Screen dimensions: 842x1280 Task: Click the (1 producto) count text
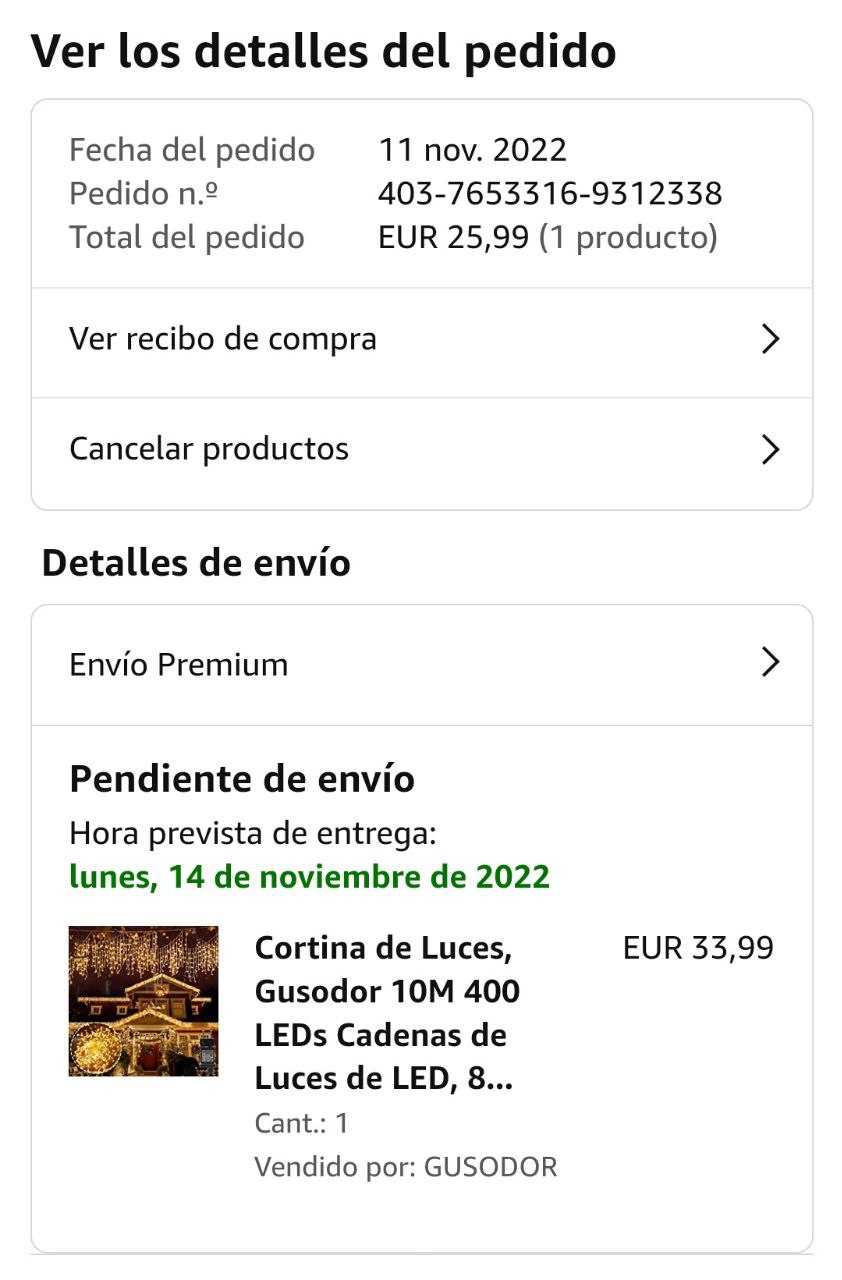(x=628, y=238)
